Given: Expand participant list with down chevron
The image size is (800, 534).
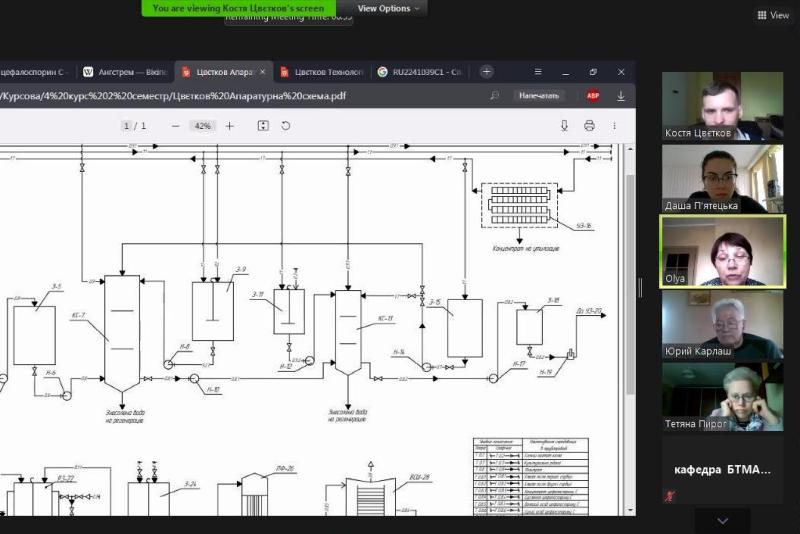Looking at the screenshot, I should 722,520.
